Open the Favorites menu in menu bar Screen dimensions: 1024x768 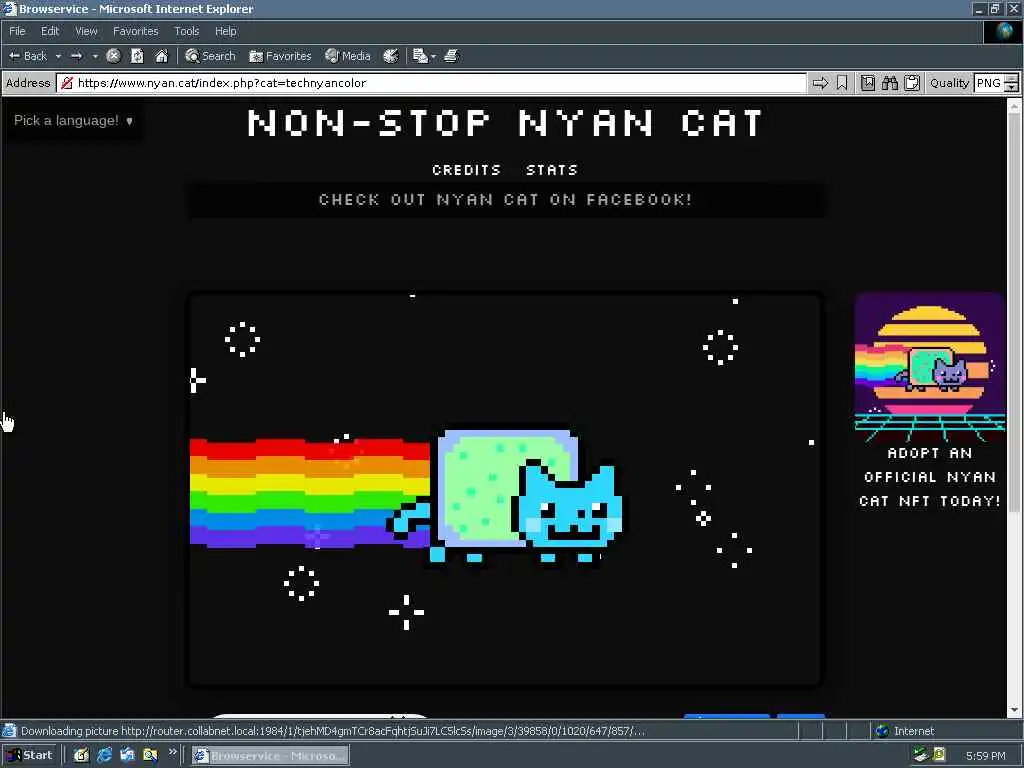[136, 31]
